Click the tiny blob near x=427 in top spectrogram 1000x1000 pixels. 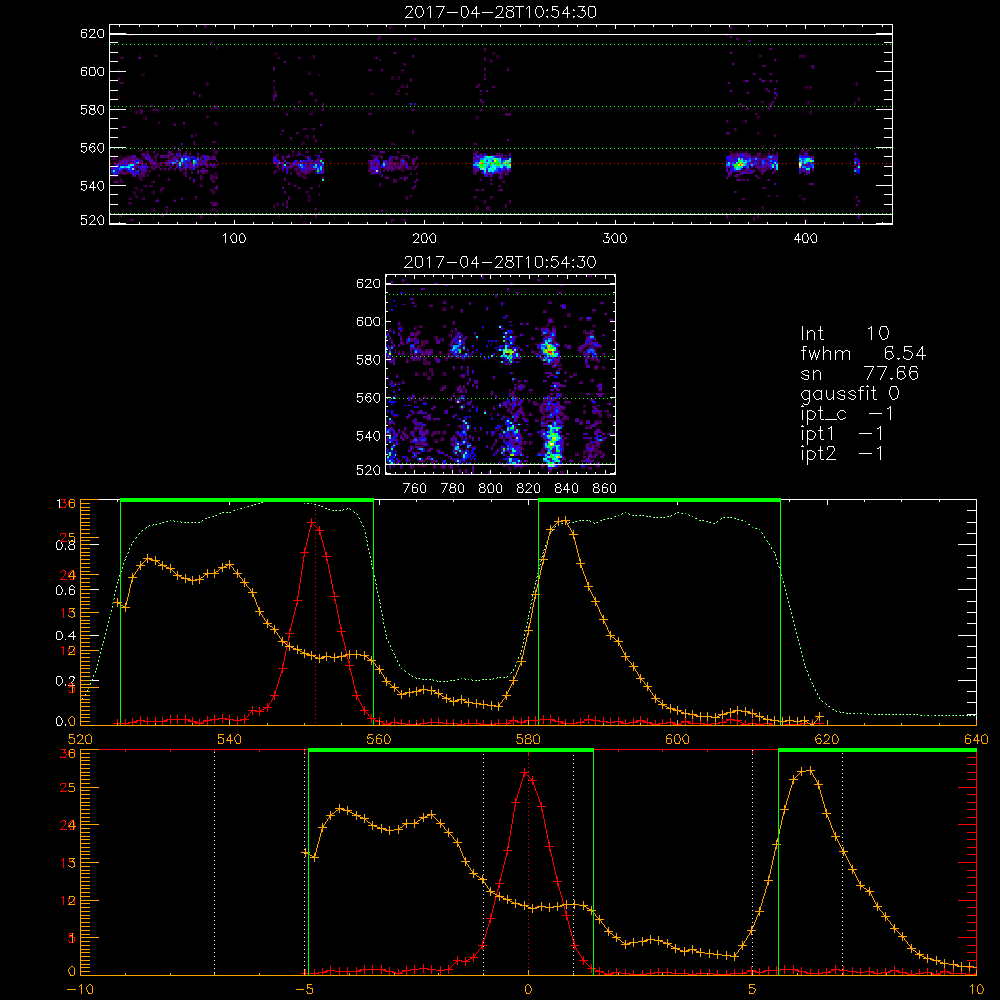click(x=857, y=165)
